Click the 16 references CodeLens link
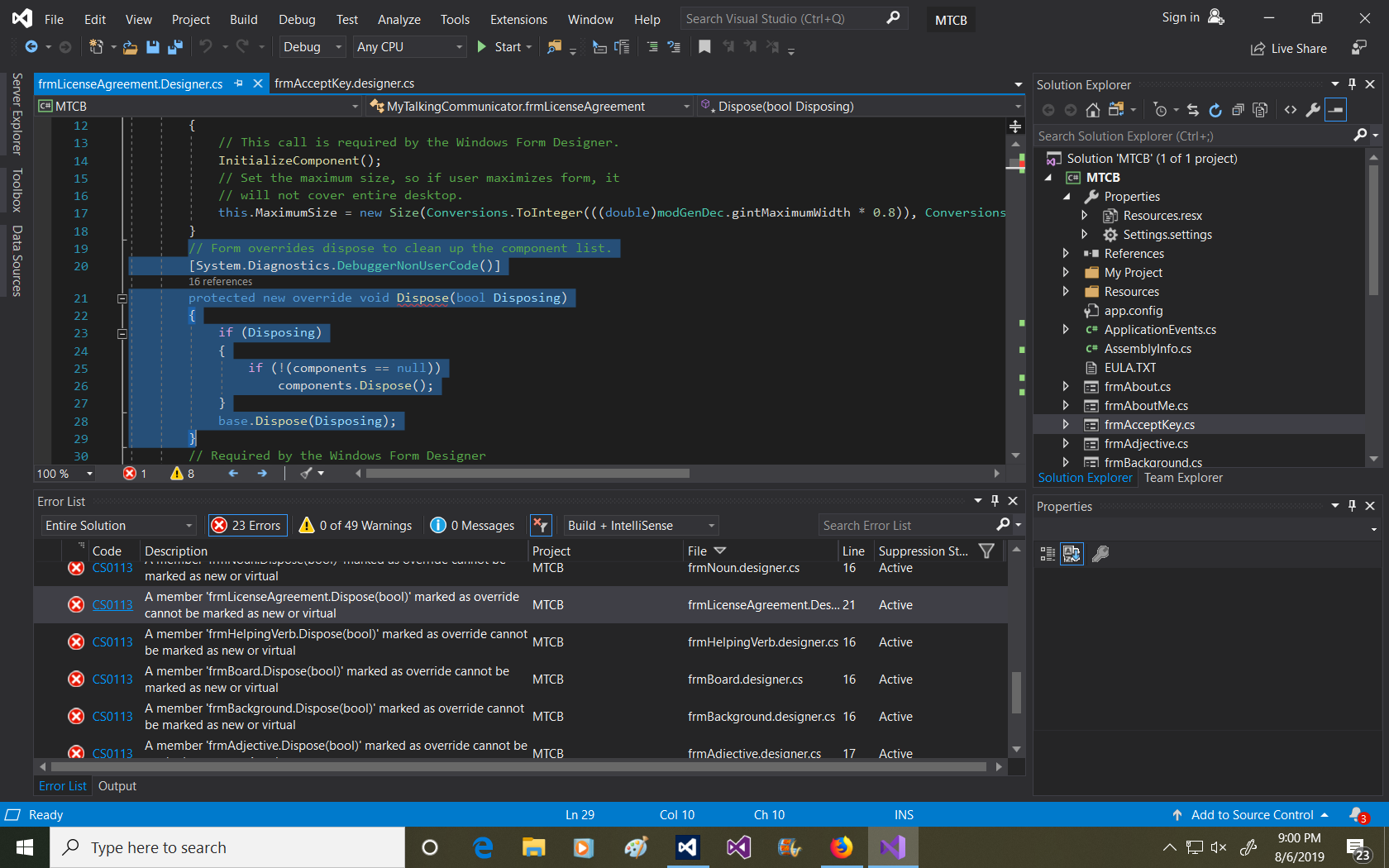This screenshot has width=1389, height=868. click(221, 281)
